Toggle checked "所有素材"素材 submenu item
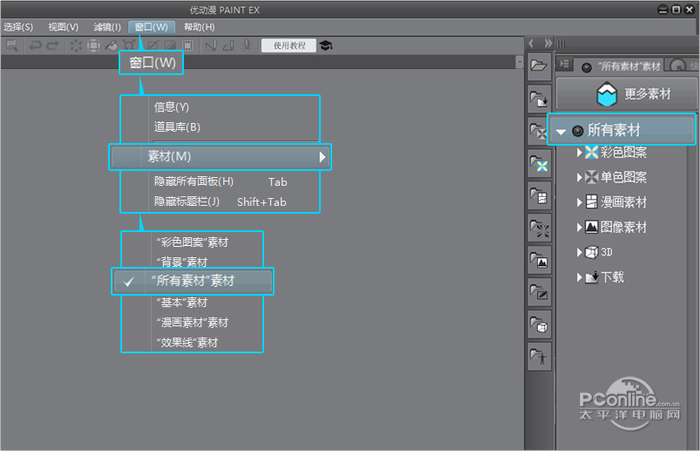 pos(192,281)
